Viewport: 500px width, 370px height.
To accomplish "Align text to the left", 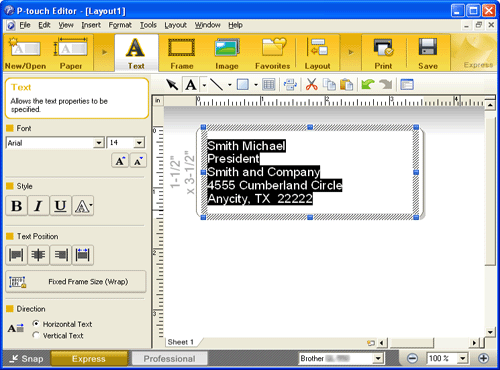I will [16, 255].
